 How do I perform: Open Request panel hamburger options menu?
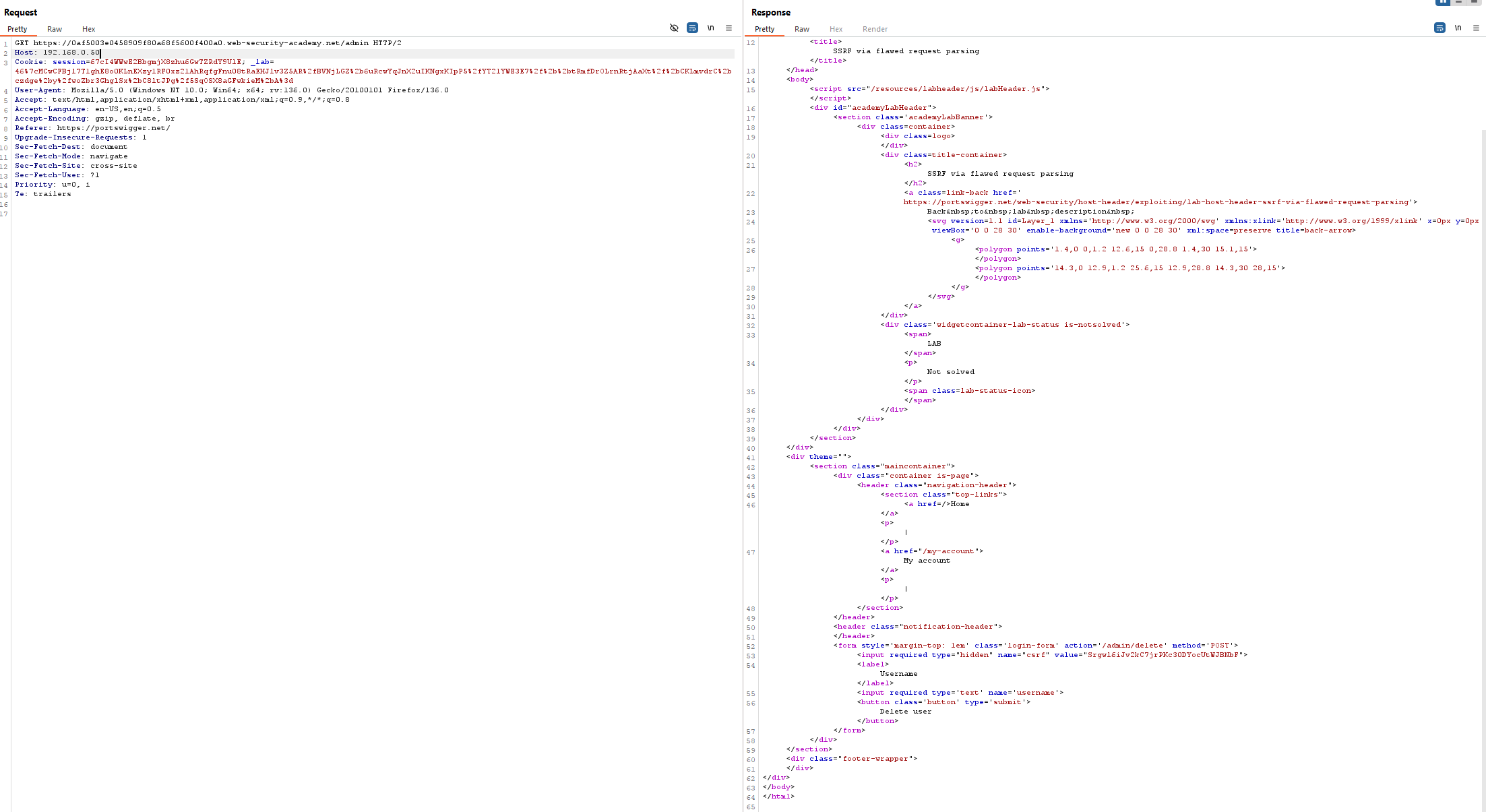pos(729,28)
